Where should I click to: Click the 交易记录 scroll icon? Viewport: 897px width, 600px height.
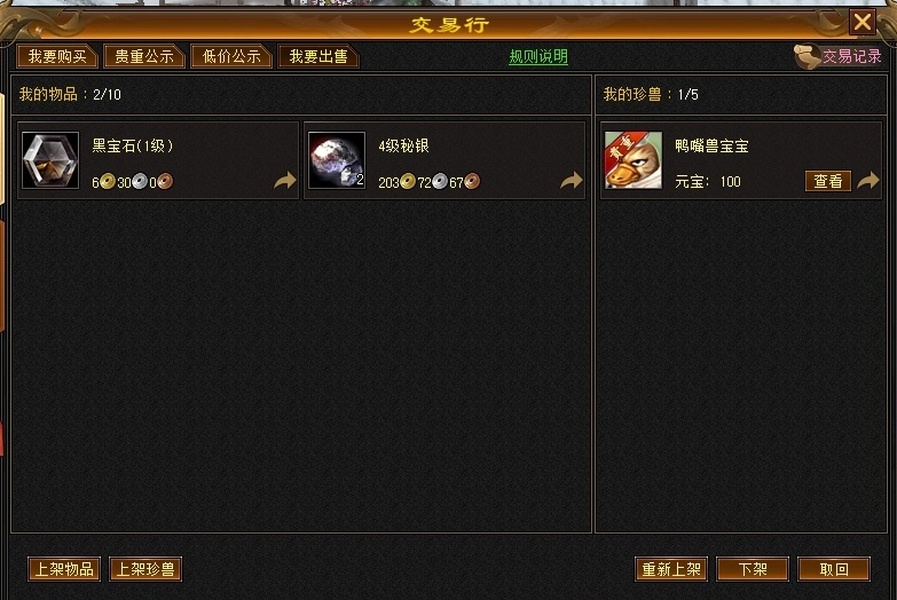807,57
